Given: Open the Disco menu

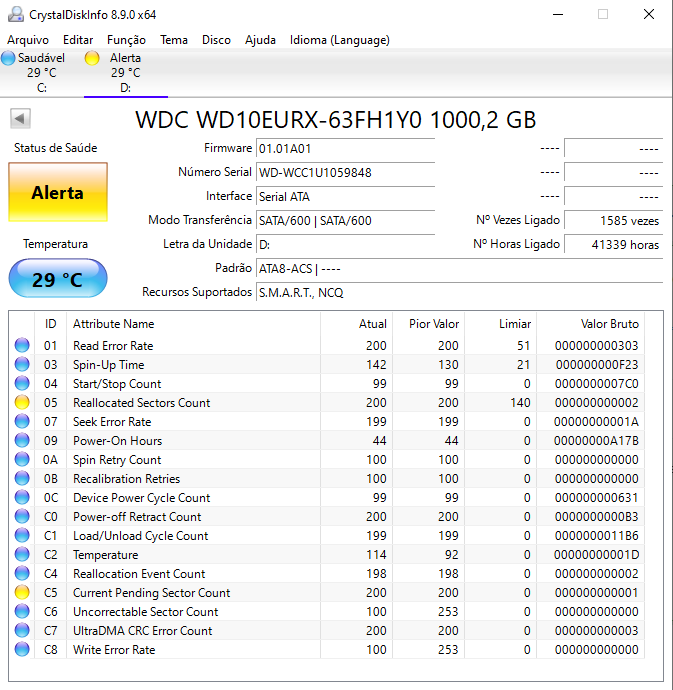Looking at the screenshot, I should [x=216, y=40].
